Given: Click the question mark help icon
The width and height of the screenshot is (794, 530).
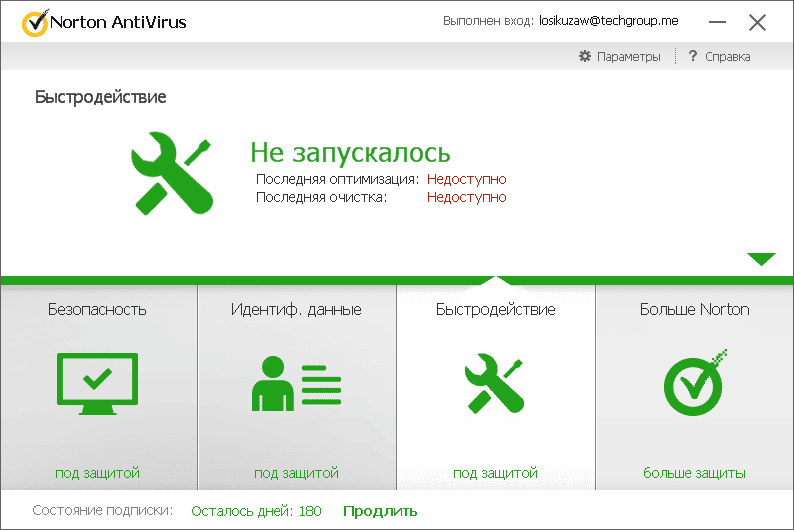Looking at the screenshot, I should point(693,56).
